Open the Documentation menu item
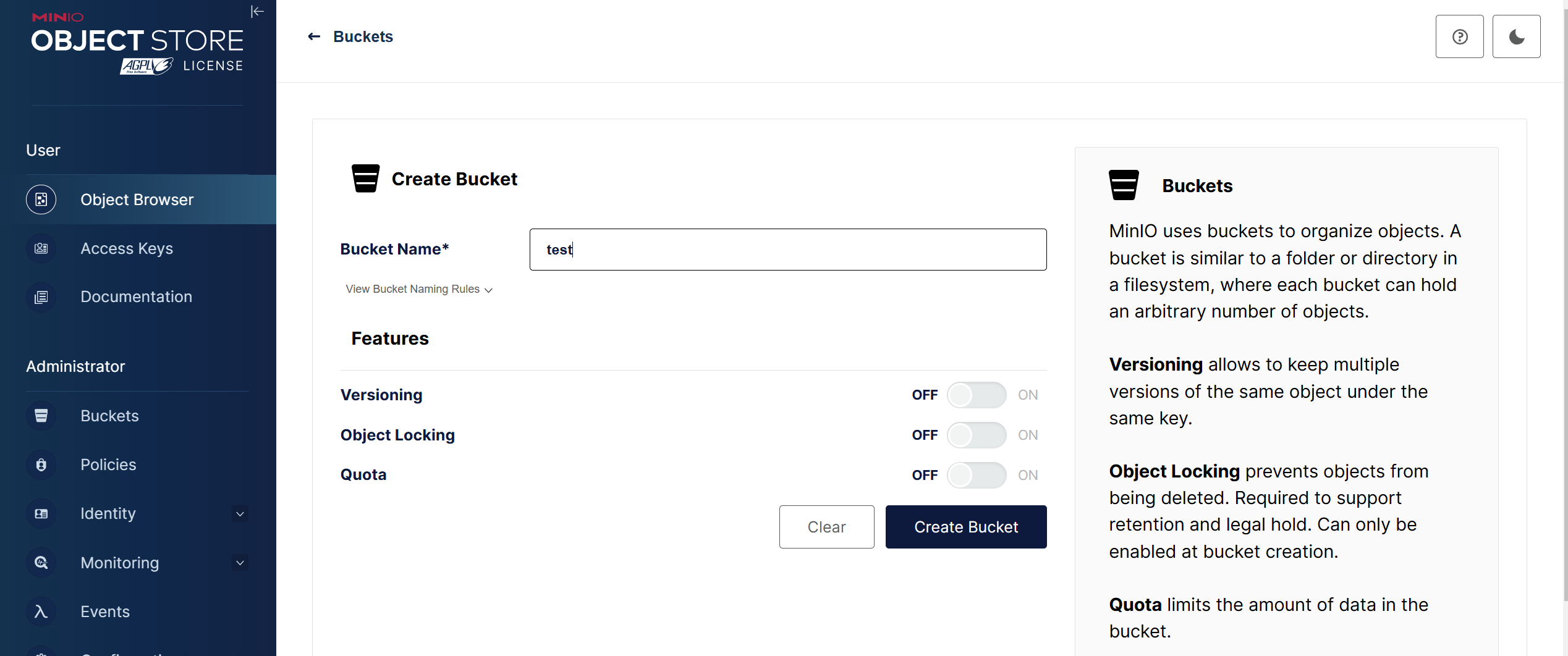Screen dimensions: 1568x656 pyautogui.click(x=136, y=296)
